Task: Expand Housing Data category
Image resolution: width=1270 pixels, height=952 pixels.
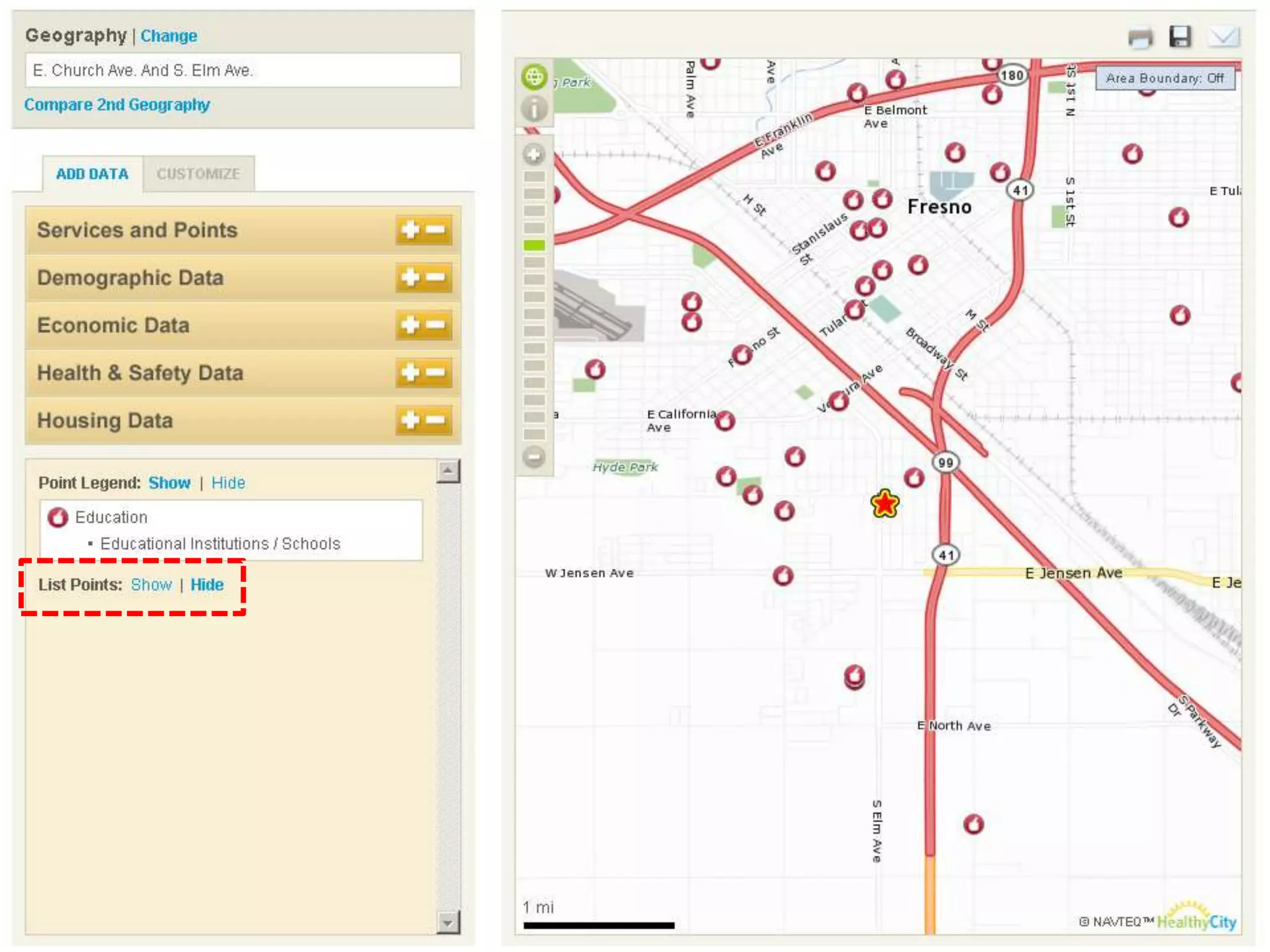Action: (x=410, y=420)
